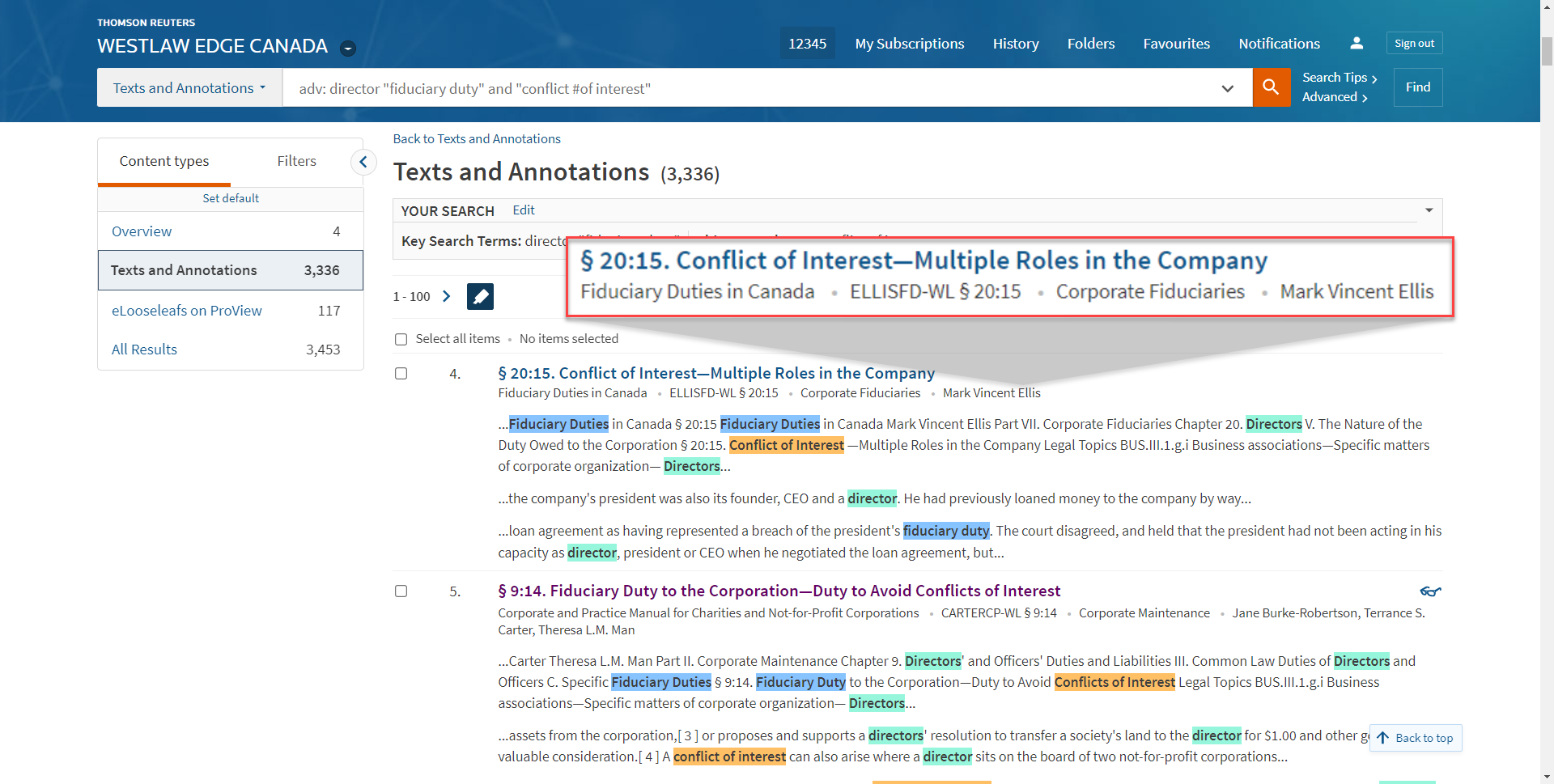1554x784 pixels.
Task: Check result 4 checkbox
Action: (x=401, y=373)
